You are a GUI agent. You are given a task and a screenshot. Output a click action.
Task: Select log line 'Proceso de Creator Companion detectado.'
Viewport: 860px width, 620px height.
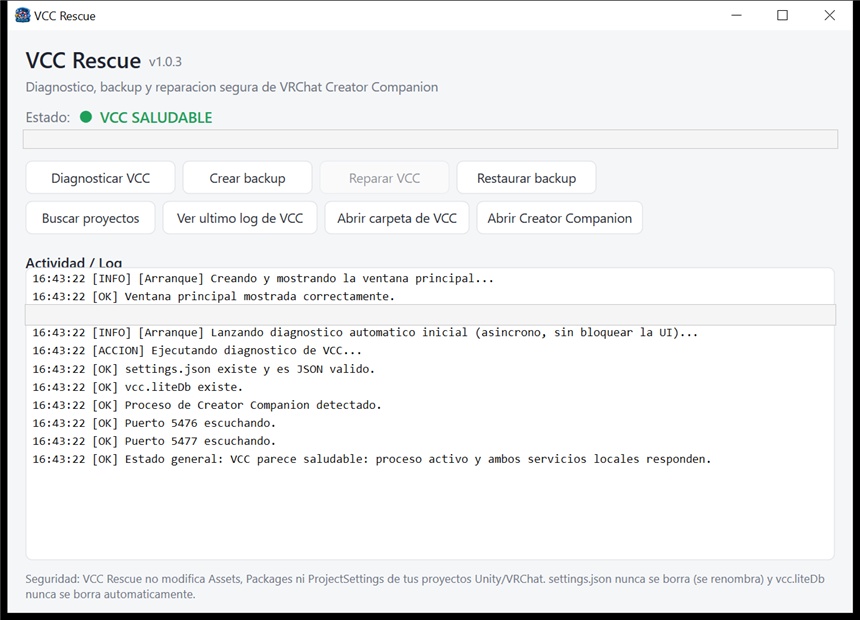click(x=207, y=405)
